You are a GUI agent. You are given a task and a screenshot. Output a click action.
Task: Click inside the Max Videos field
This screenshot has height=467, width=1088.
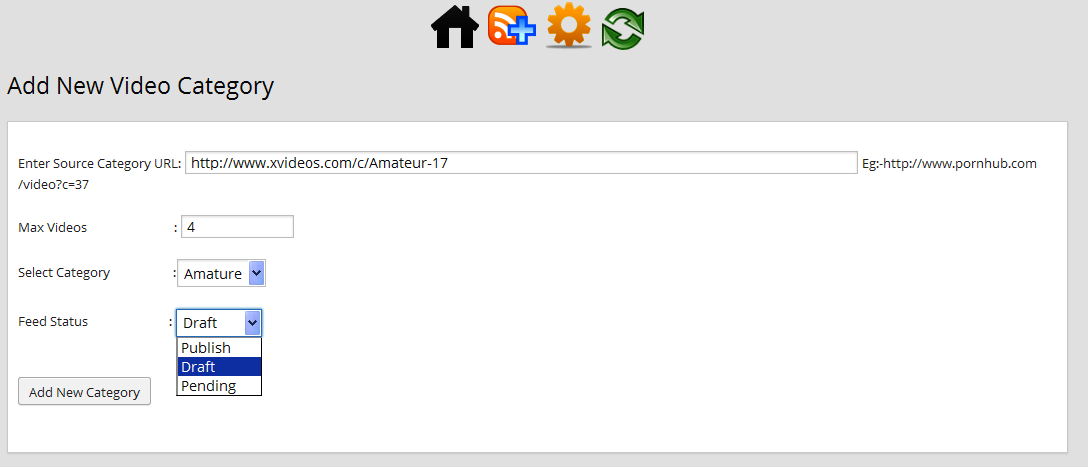click(x=237, y=227)
